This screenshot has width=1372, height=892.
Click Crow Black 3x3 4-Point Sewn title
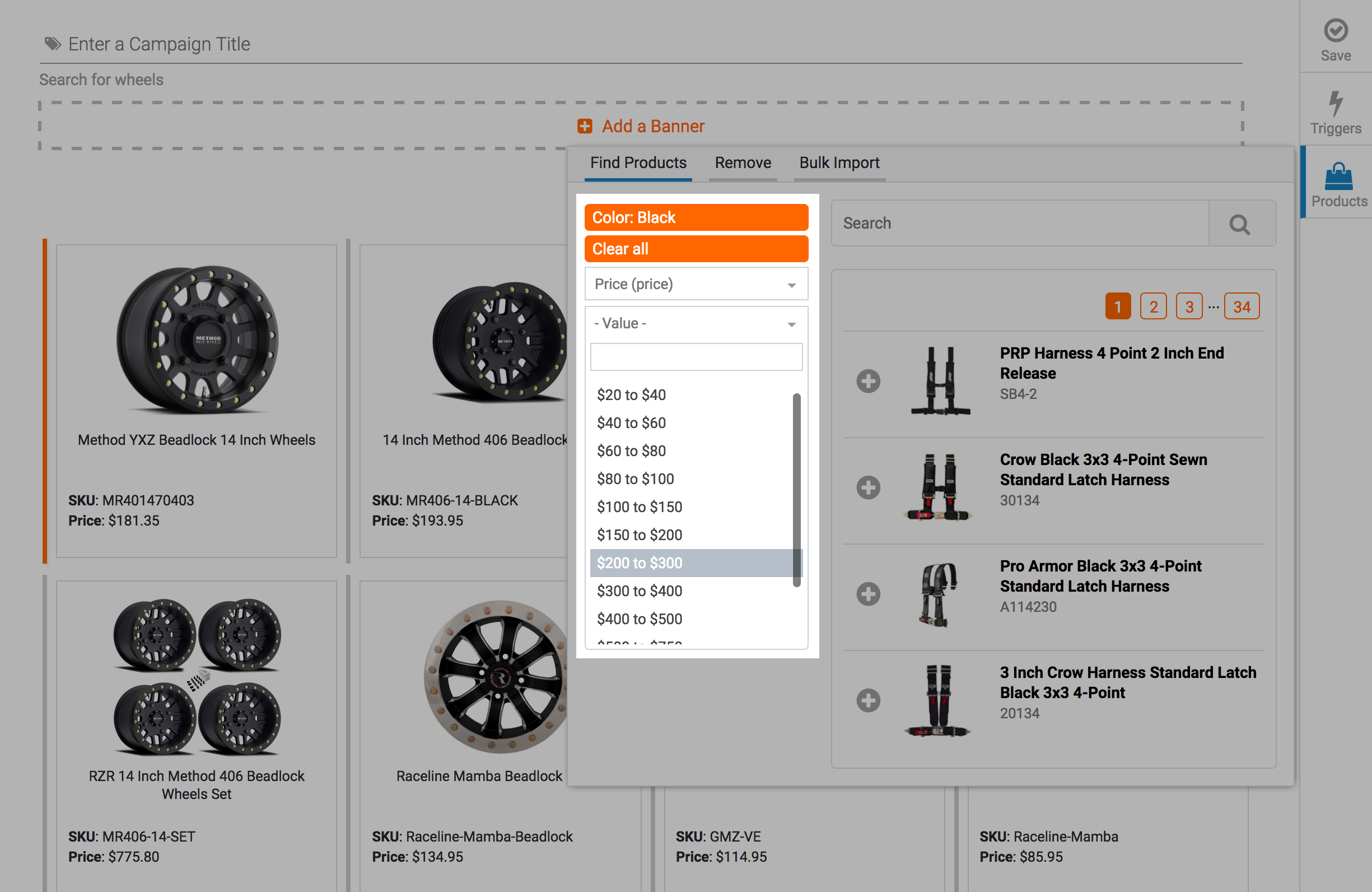point(1103,470)
